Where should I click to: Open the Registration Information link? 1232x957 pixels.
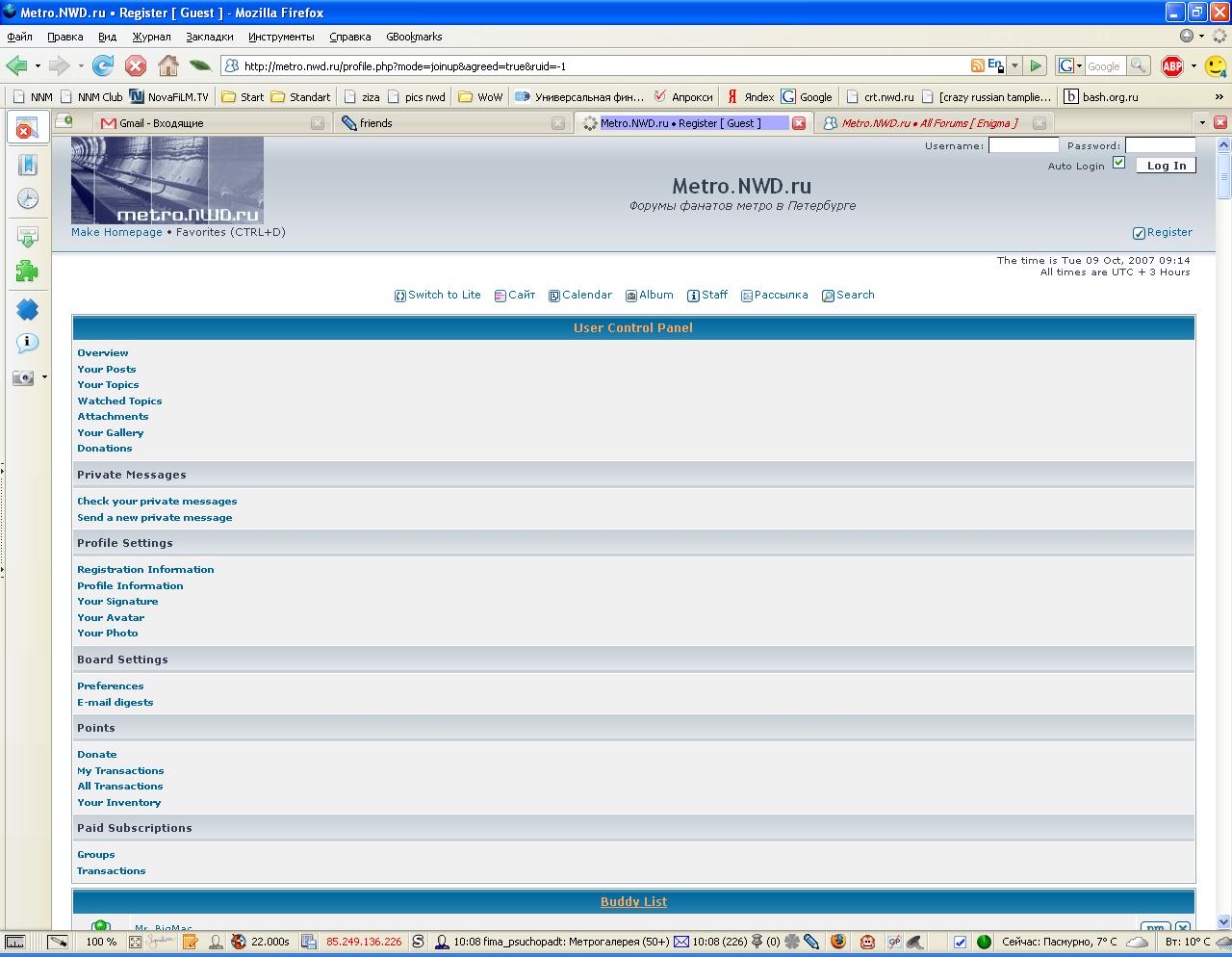point(145,569)
